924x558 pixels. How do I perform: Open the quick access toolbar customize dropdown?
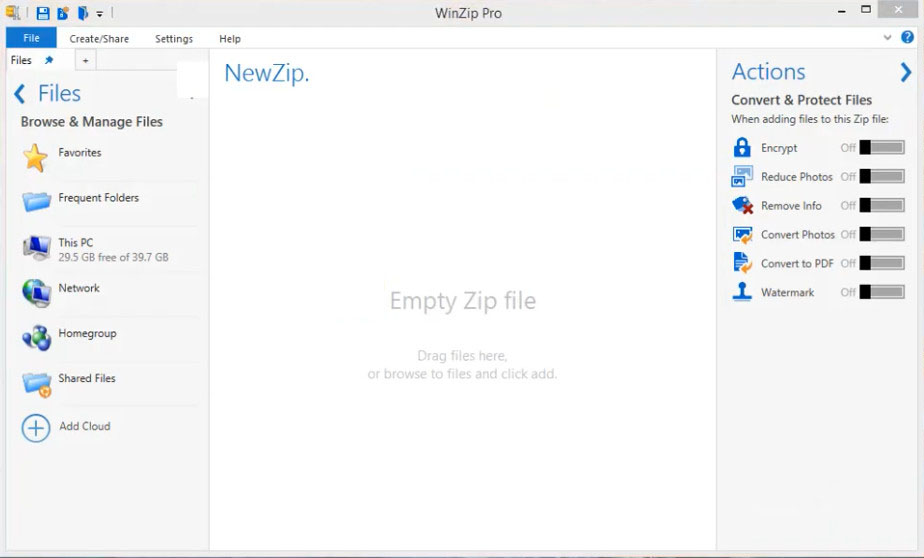point(100,14)
